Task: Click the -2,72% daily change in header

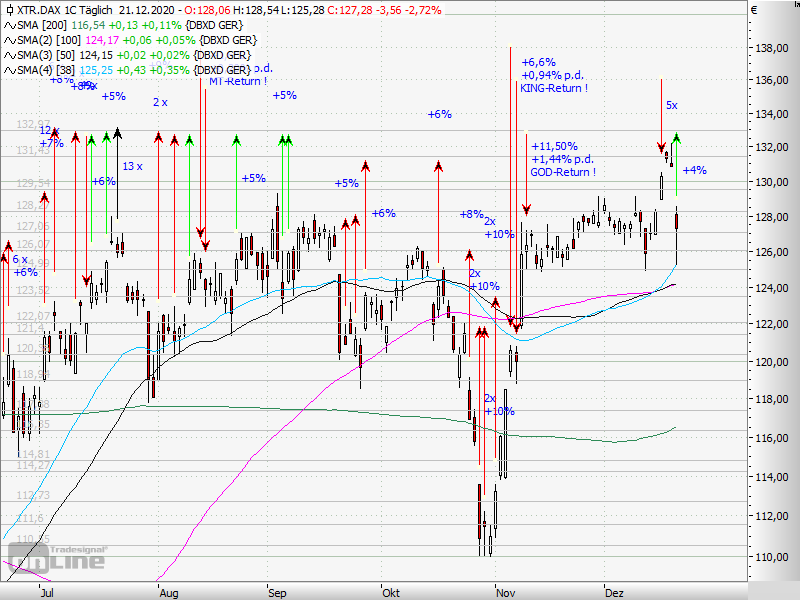Action: pyautogui.click(x=422, y=10)
